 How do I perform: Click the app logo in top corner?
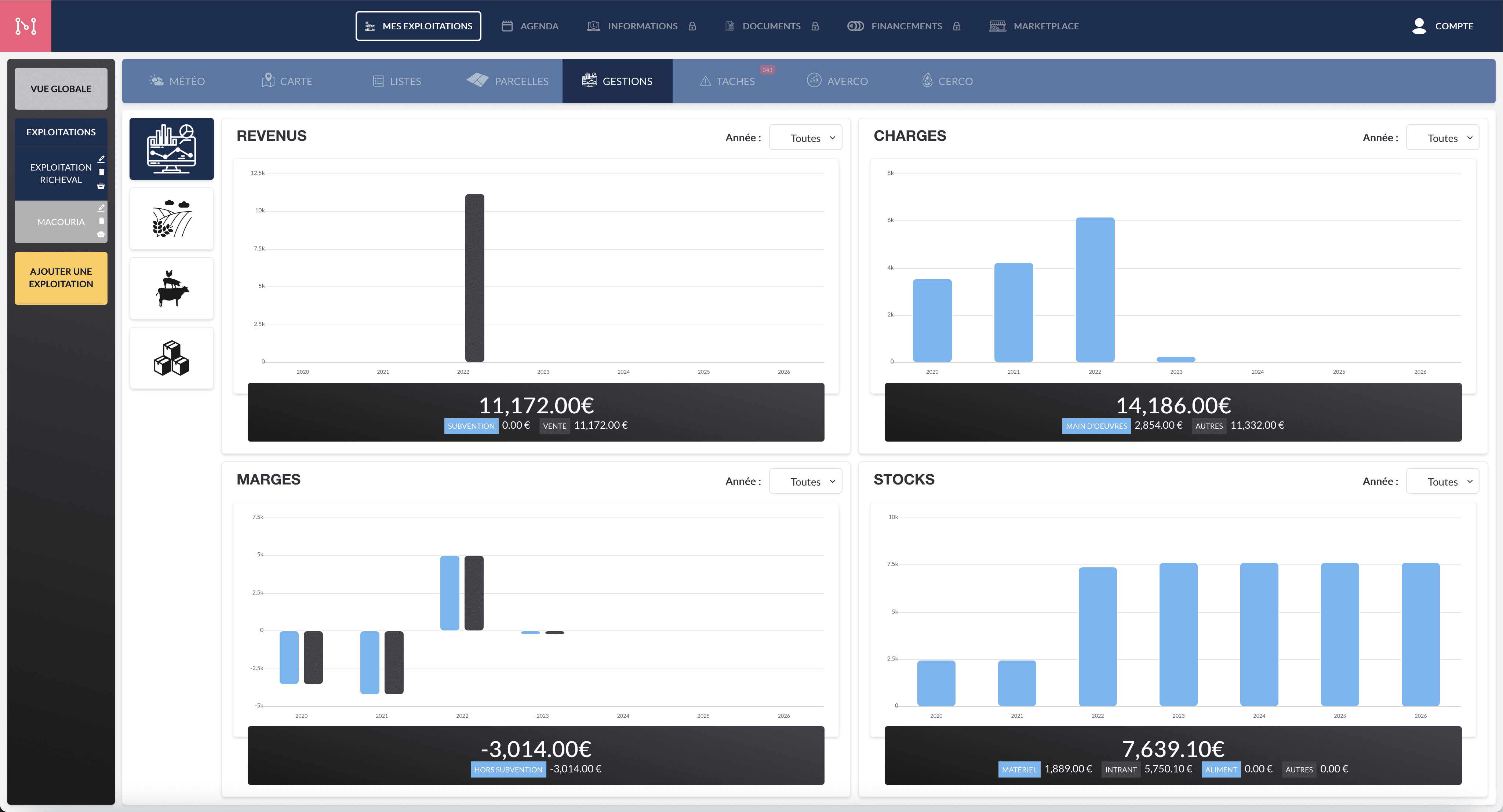(x=26, y=26)
